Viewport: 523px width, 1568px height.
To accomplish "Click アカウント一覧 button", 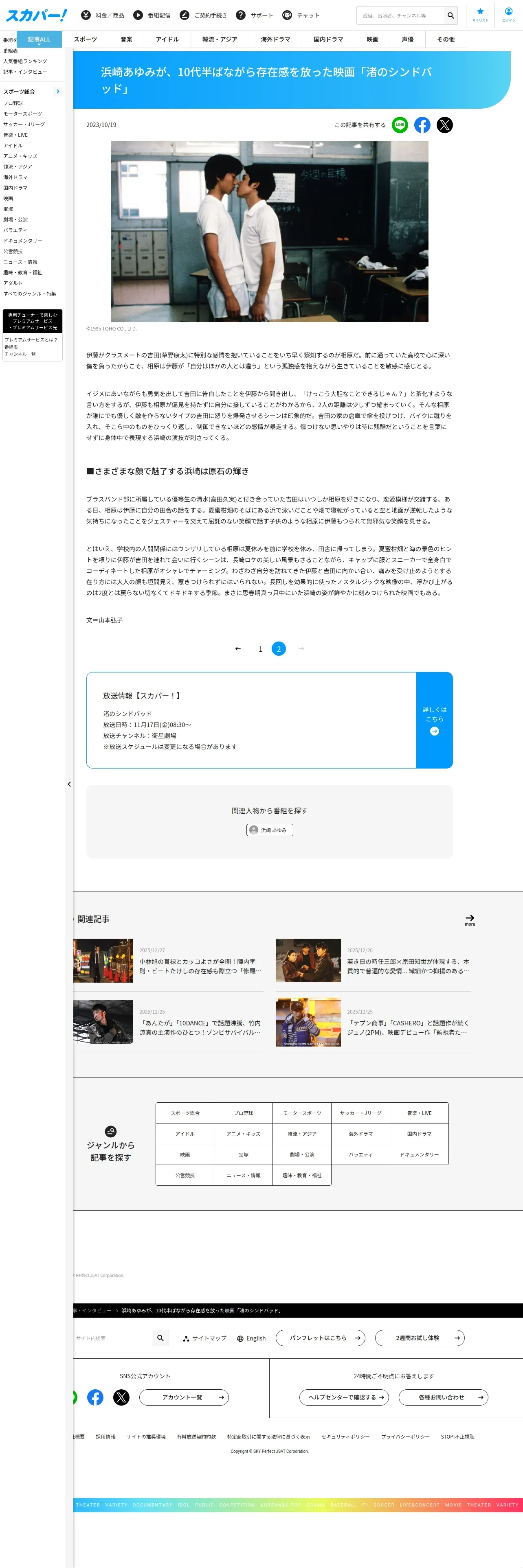I will click(x=184, y=1397).
